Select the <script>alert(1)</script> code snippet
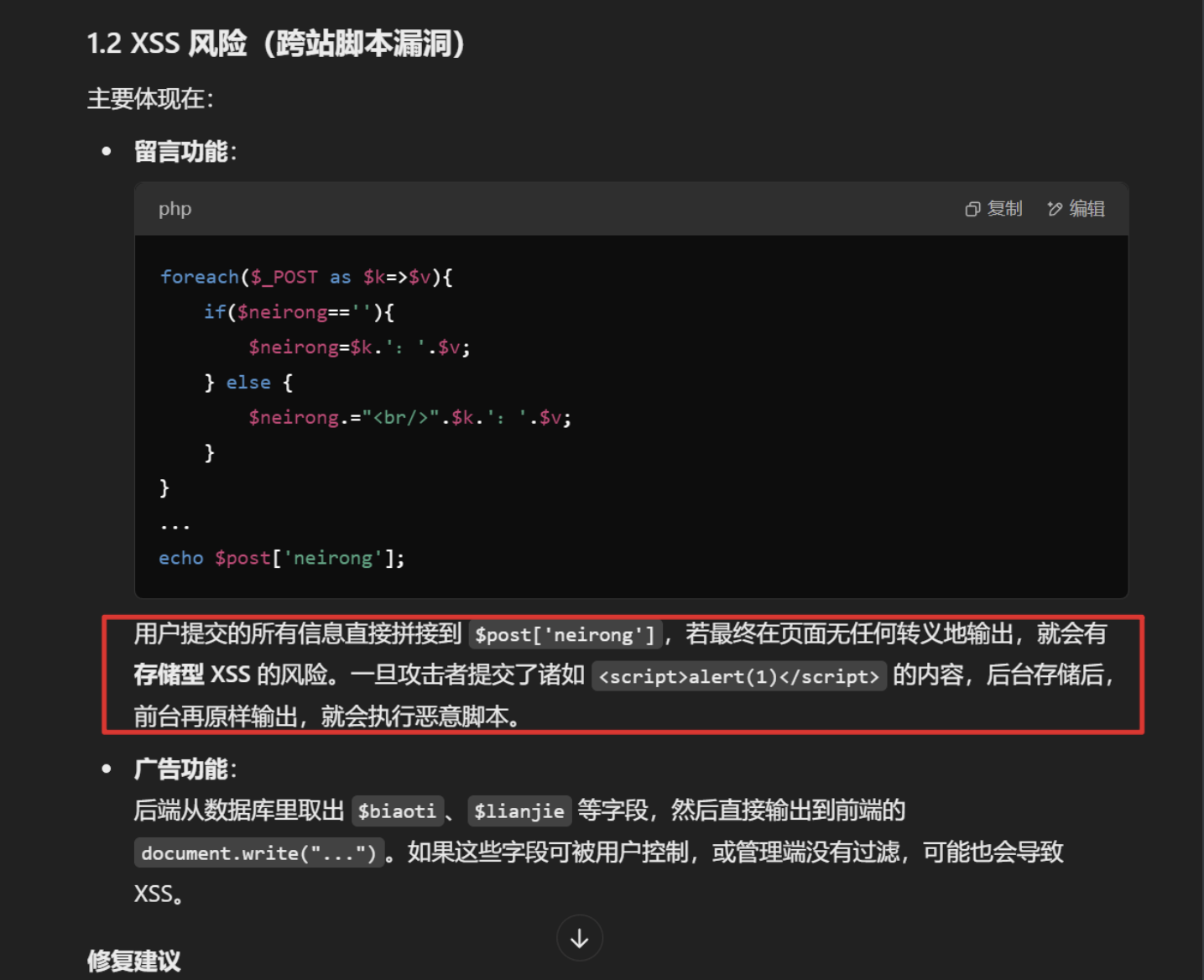 point(739,676)
